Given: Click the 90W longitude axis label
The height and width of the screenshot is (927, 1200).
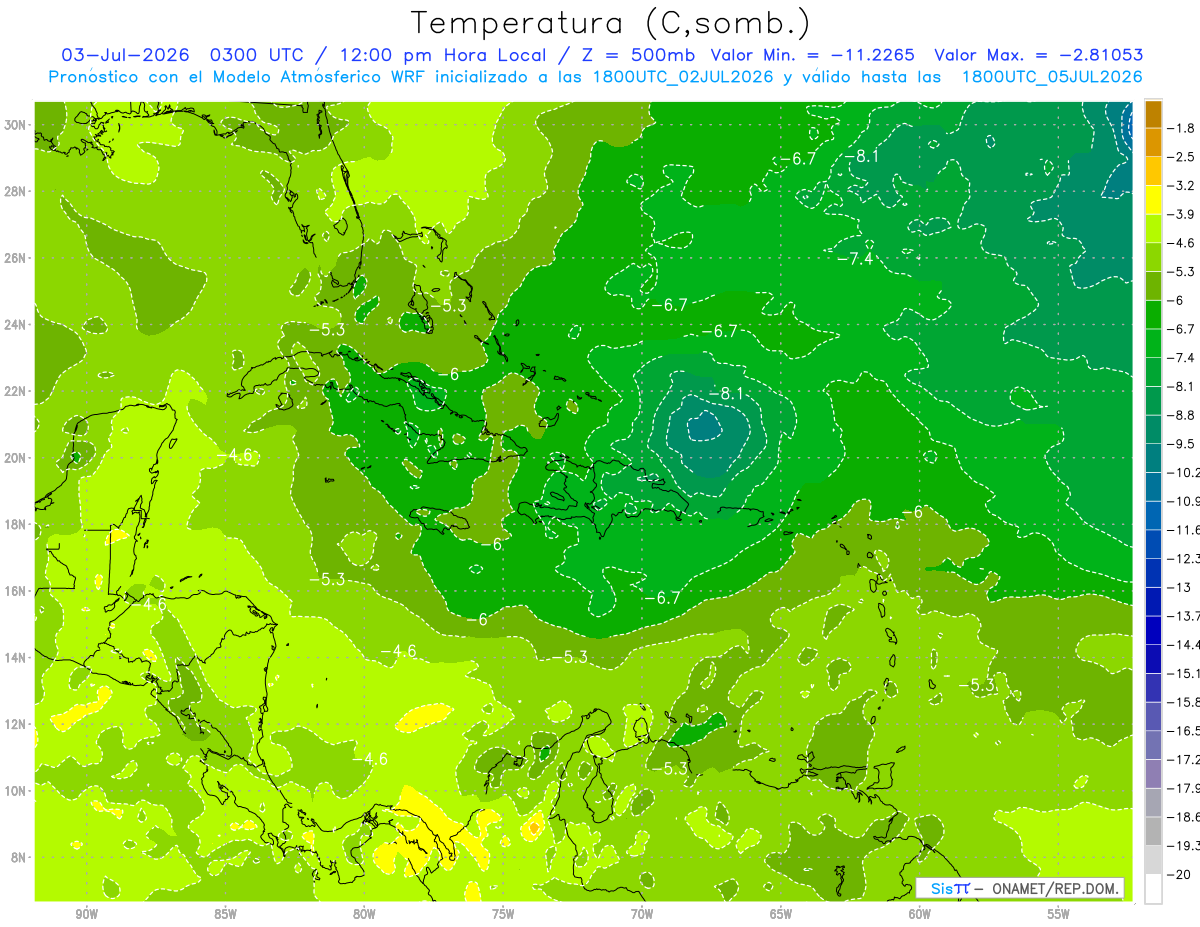Looking at the screenshot, I should coord(87,914).
